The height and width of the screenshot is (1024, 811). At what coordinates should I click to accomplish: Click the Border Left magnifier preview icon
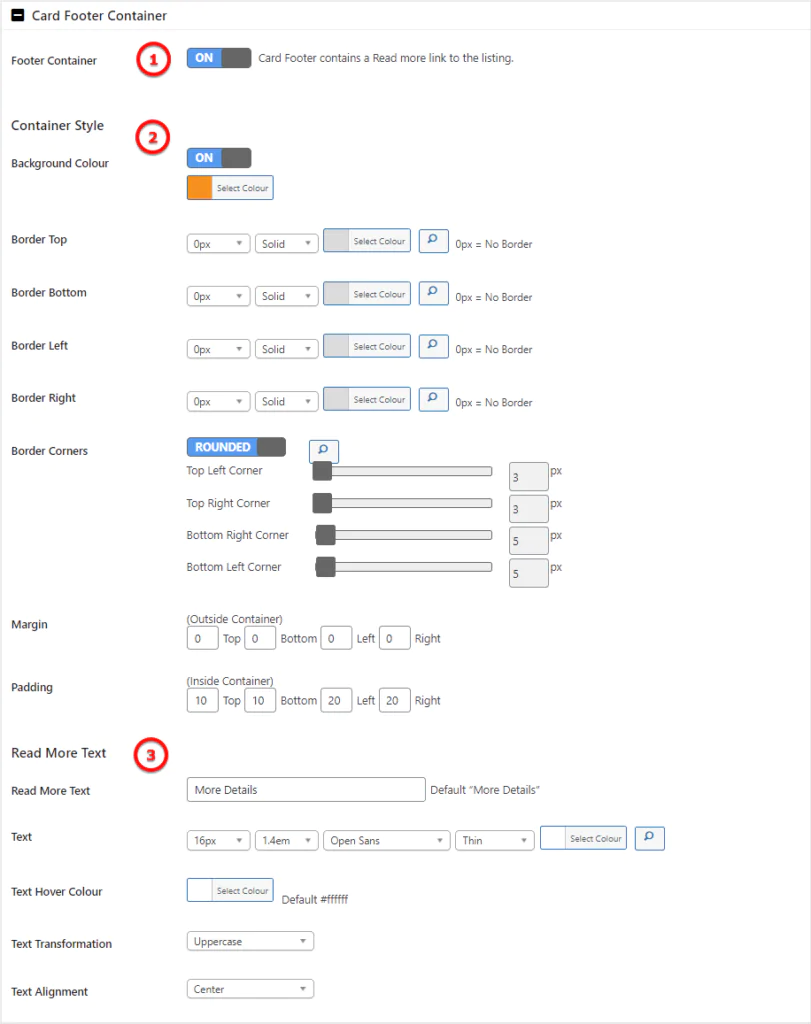click(x=433, y=346)
